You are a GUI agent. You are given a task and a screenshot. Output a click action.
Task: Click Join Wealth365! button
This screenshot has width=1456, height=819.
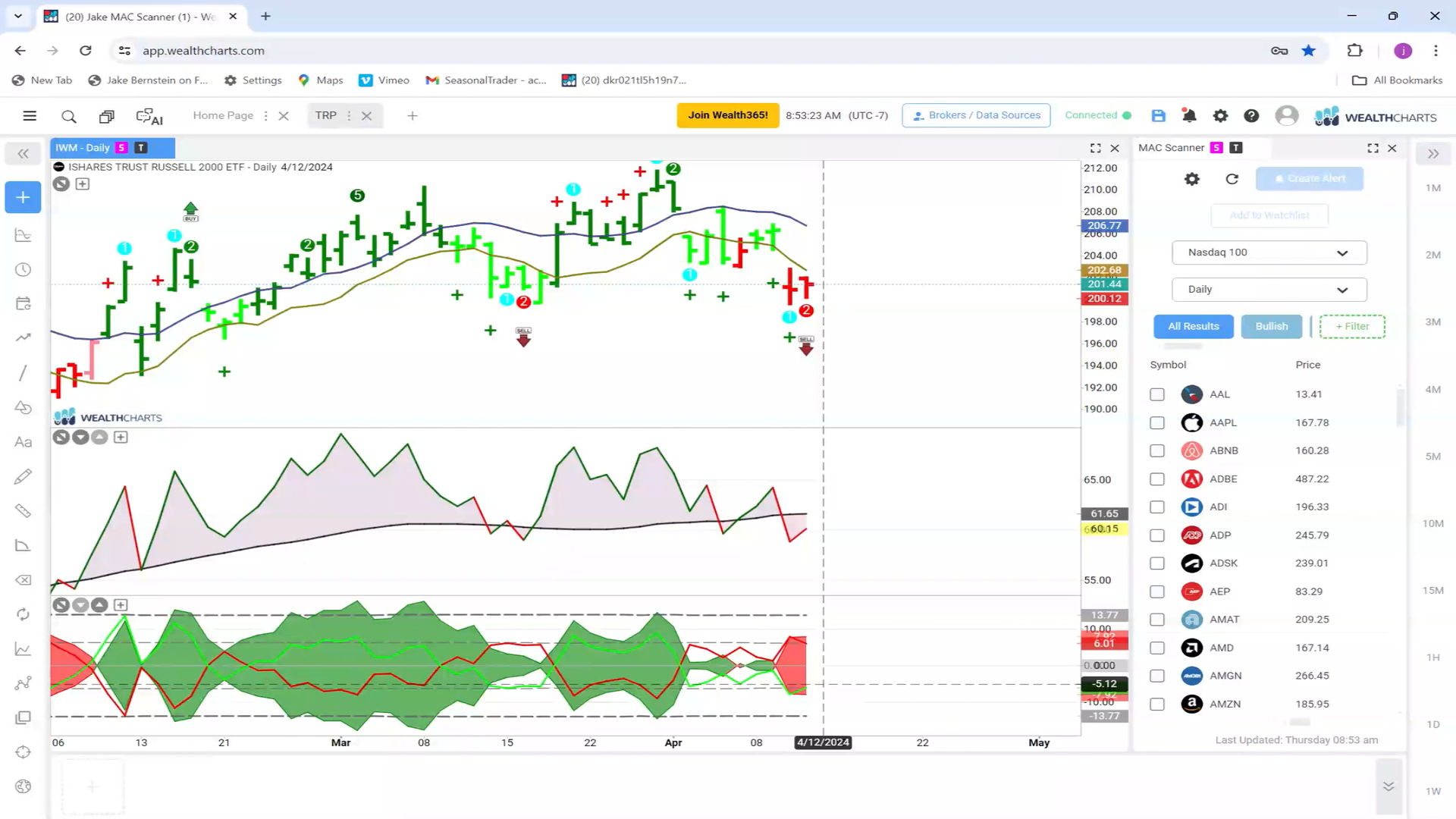[728, 115]
